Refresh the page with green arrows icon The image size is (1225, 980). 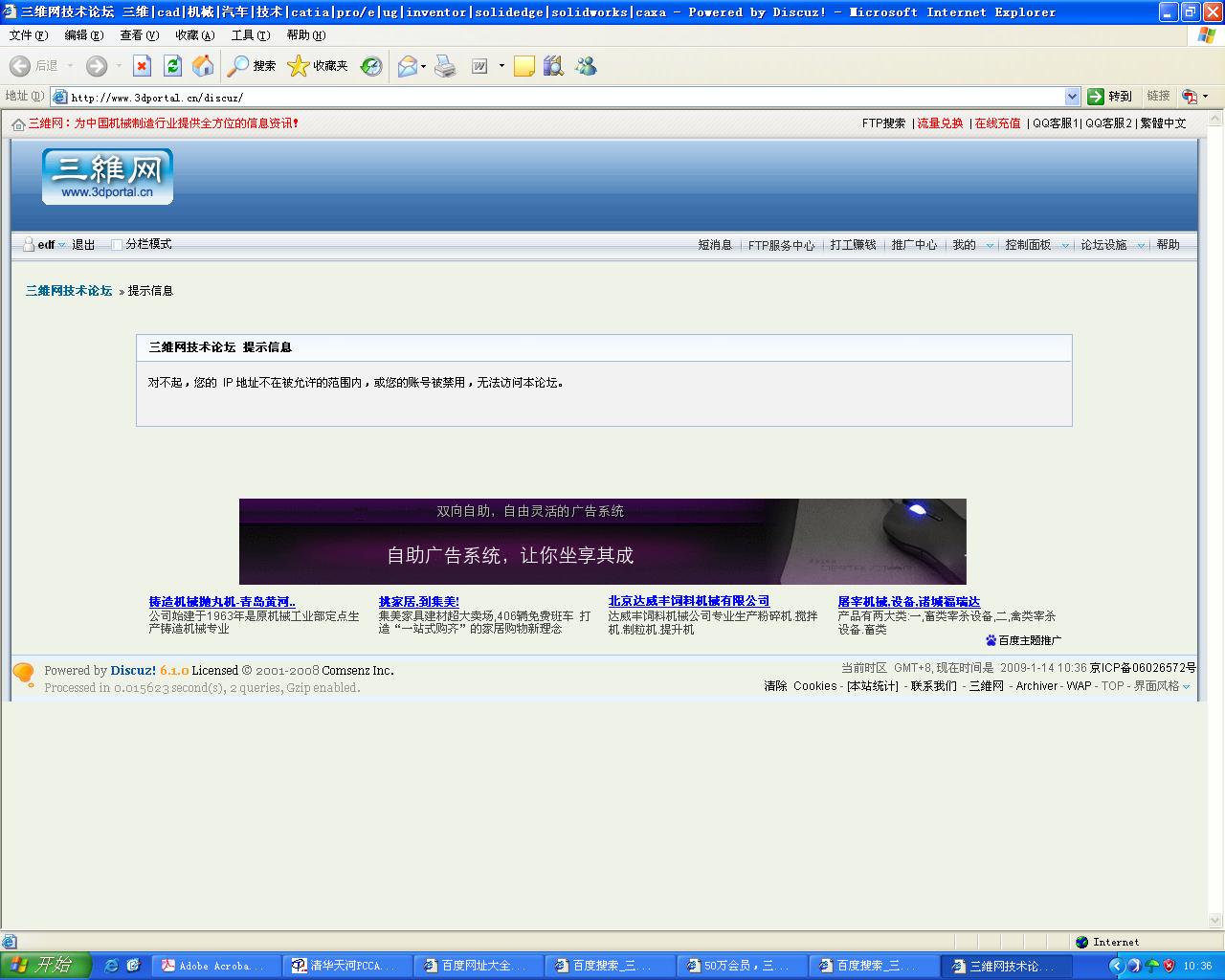click(x=172, y=65)
